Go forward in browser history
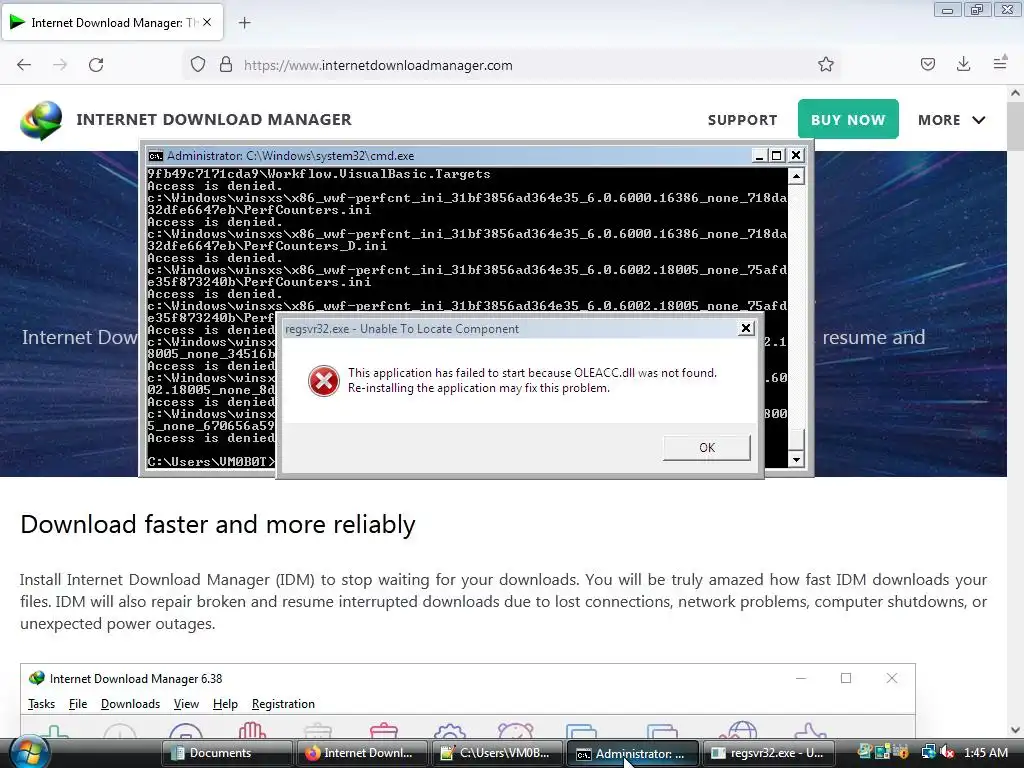Screen dimensions: 1024x768 [x=60, y=65]
